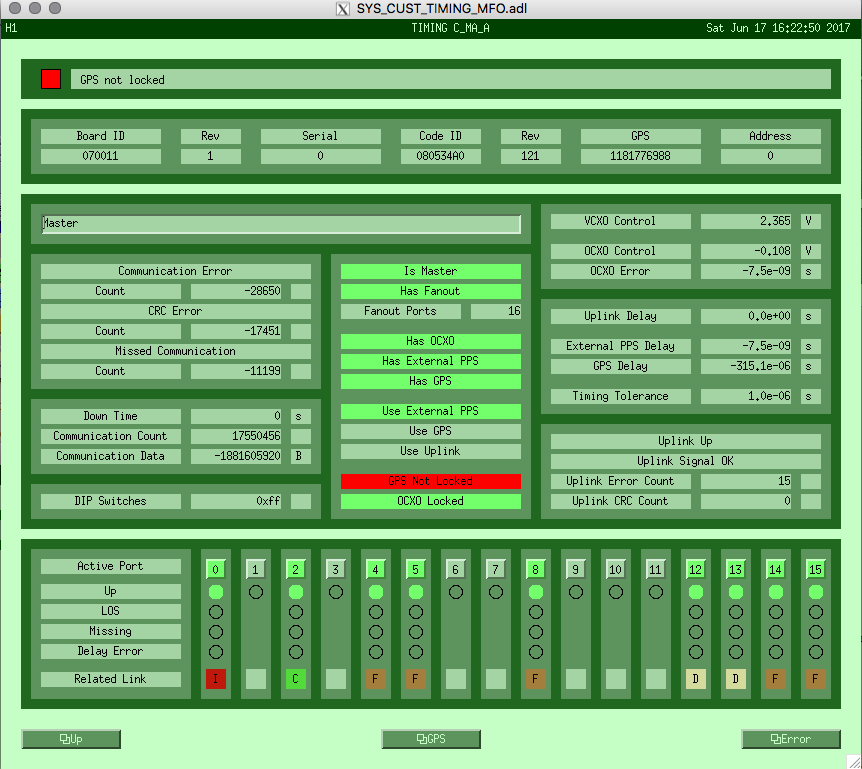Screen dimensions: 862x769
Task: Click the Communication Count value 17550456
Action: [236, 436]
